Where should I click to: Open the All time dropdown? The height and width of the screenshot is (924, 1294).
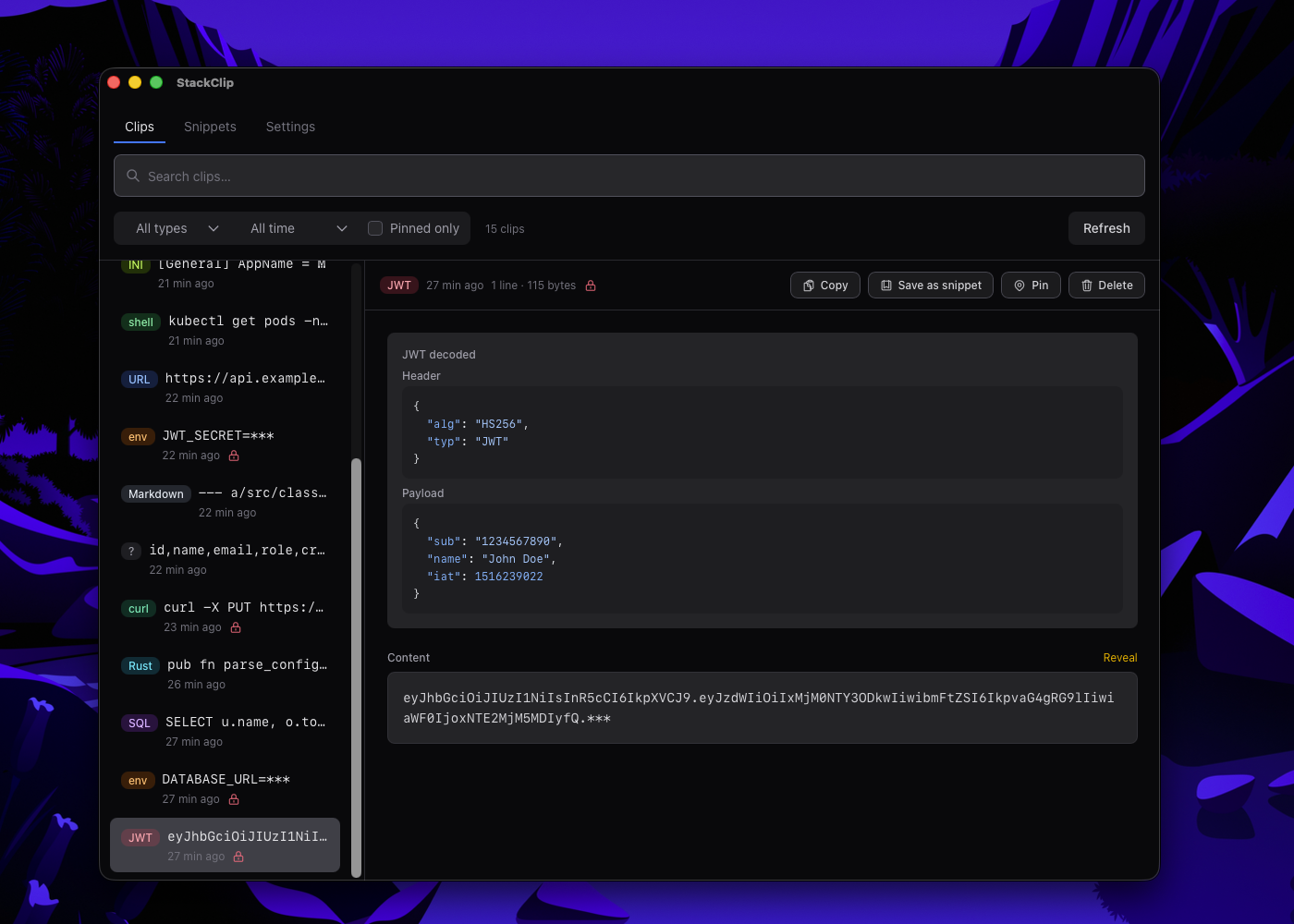click(296, 227)
